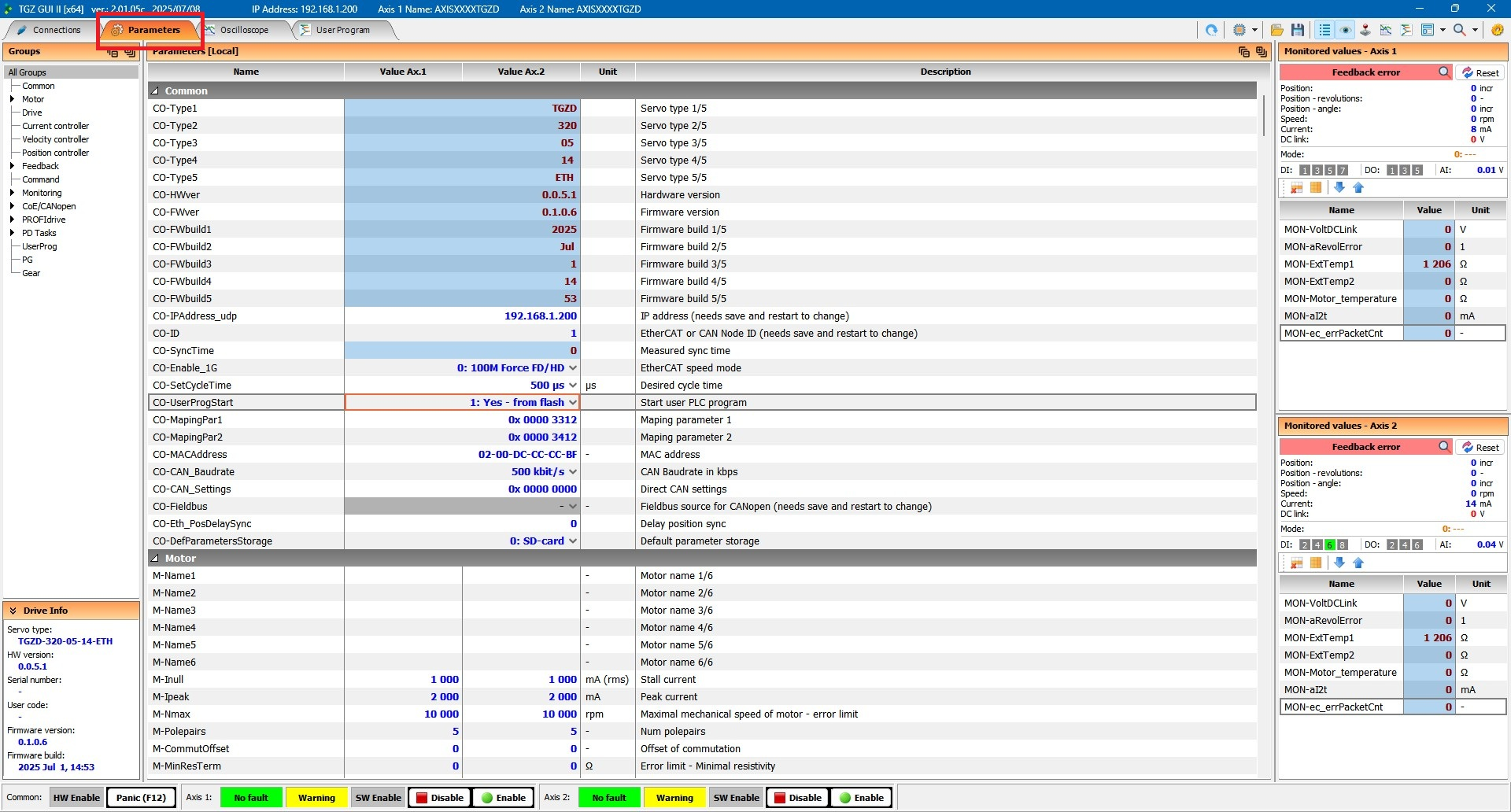The width and height of the screenshot is (1511, 812).
Task: Click collapse-all icon in Parameters header
Action: (x=1244, y=52)
